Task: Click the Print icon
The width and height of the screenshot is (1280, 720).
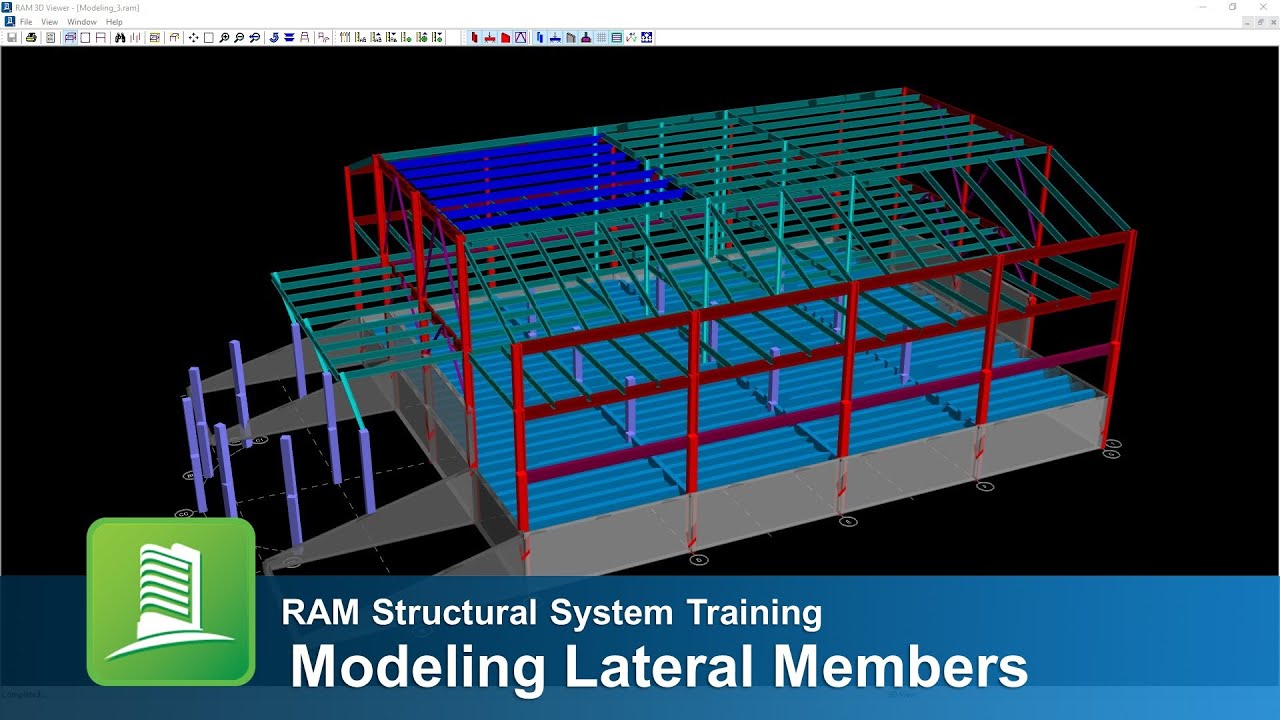Action: [x=31, y=38]
